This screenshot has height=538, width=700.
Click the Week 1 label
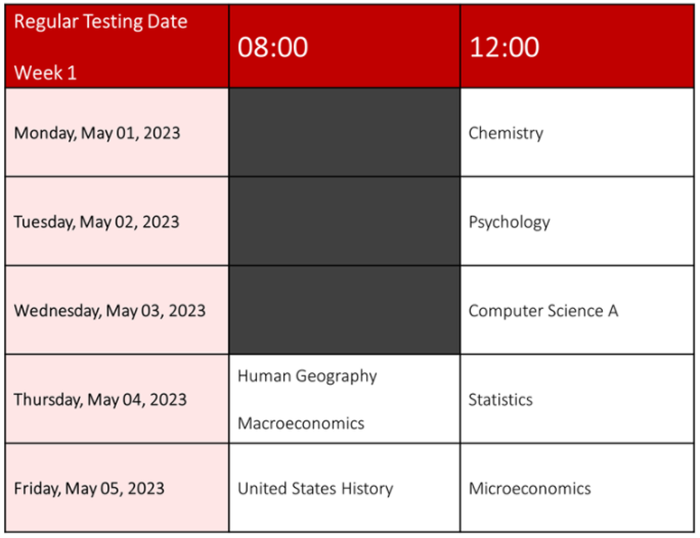point(45,73)
